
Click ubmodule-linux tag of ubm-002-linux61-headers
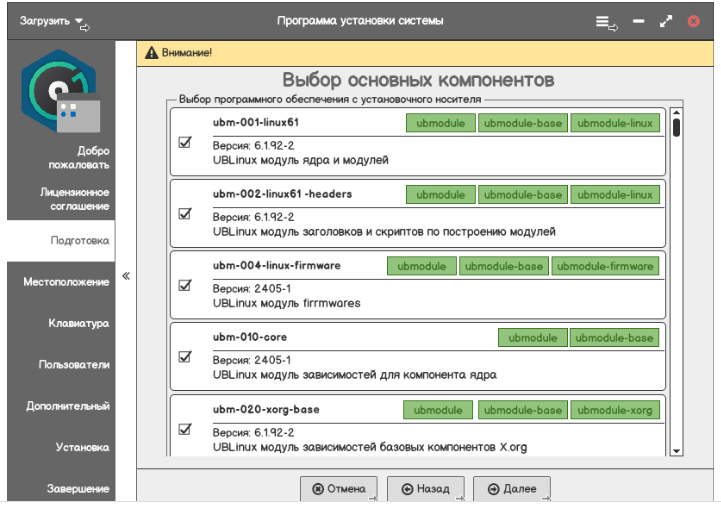[x=615, y=195]
